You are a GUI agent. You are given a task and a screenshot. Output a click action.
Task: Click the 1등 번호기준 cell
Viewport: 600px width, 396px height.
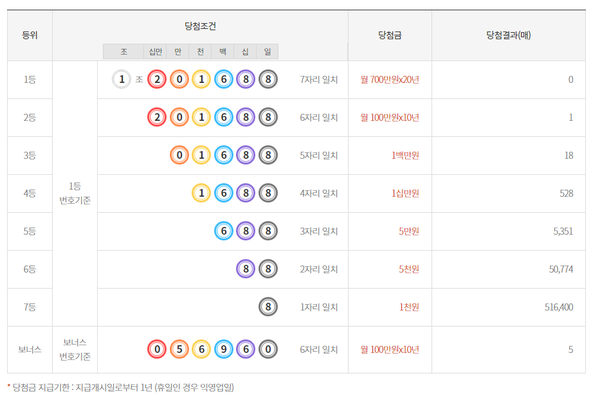(75, 193)
